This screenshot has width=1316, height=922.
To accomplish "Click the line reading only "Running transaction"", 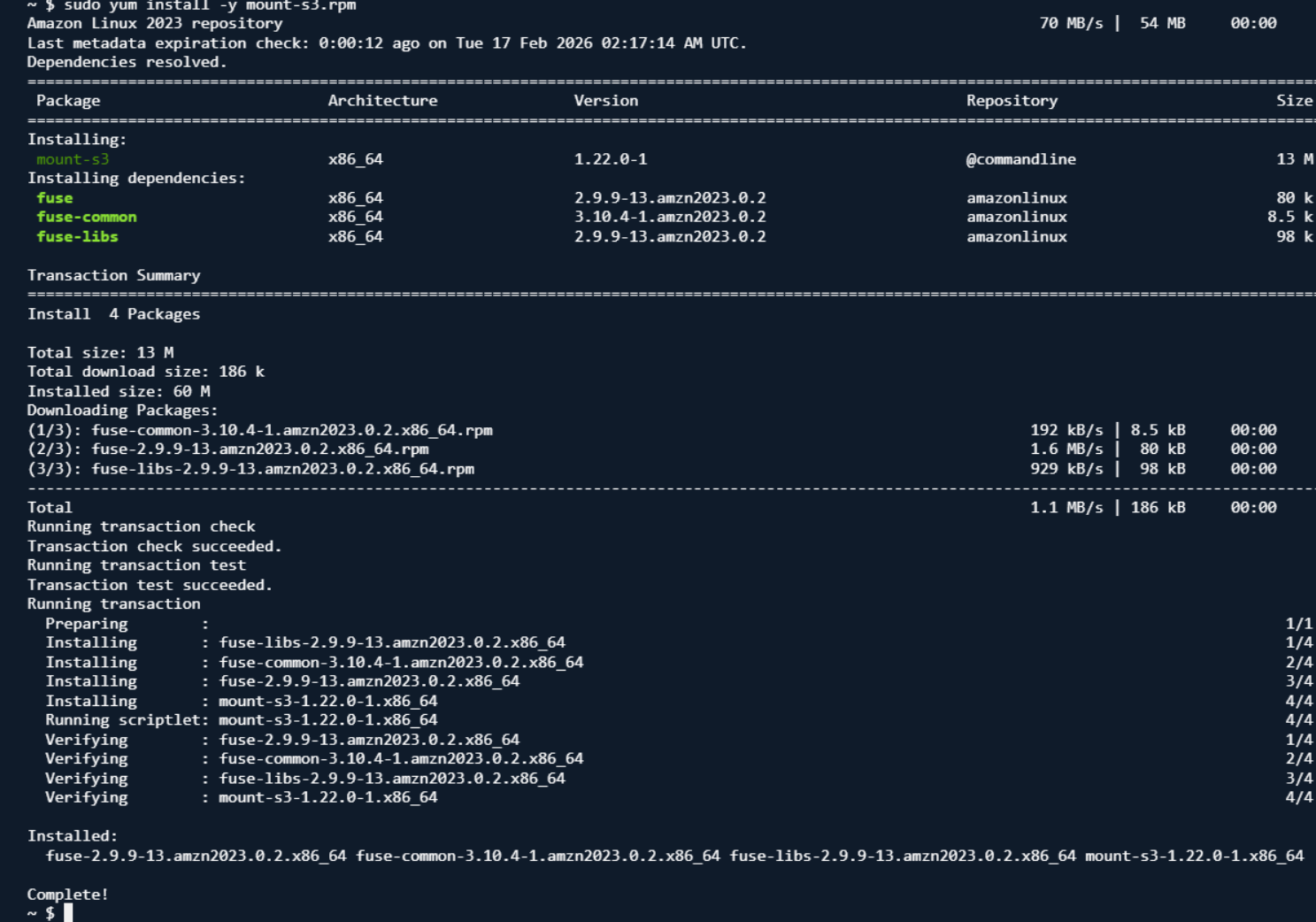I will 114,604.
